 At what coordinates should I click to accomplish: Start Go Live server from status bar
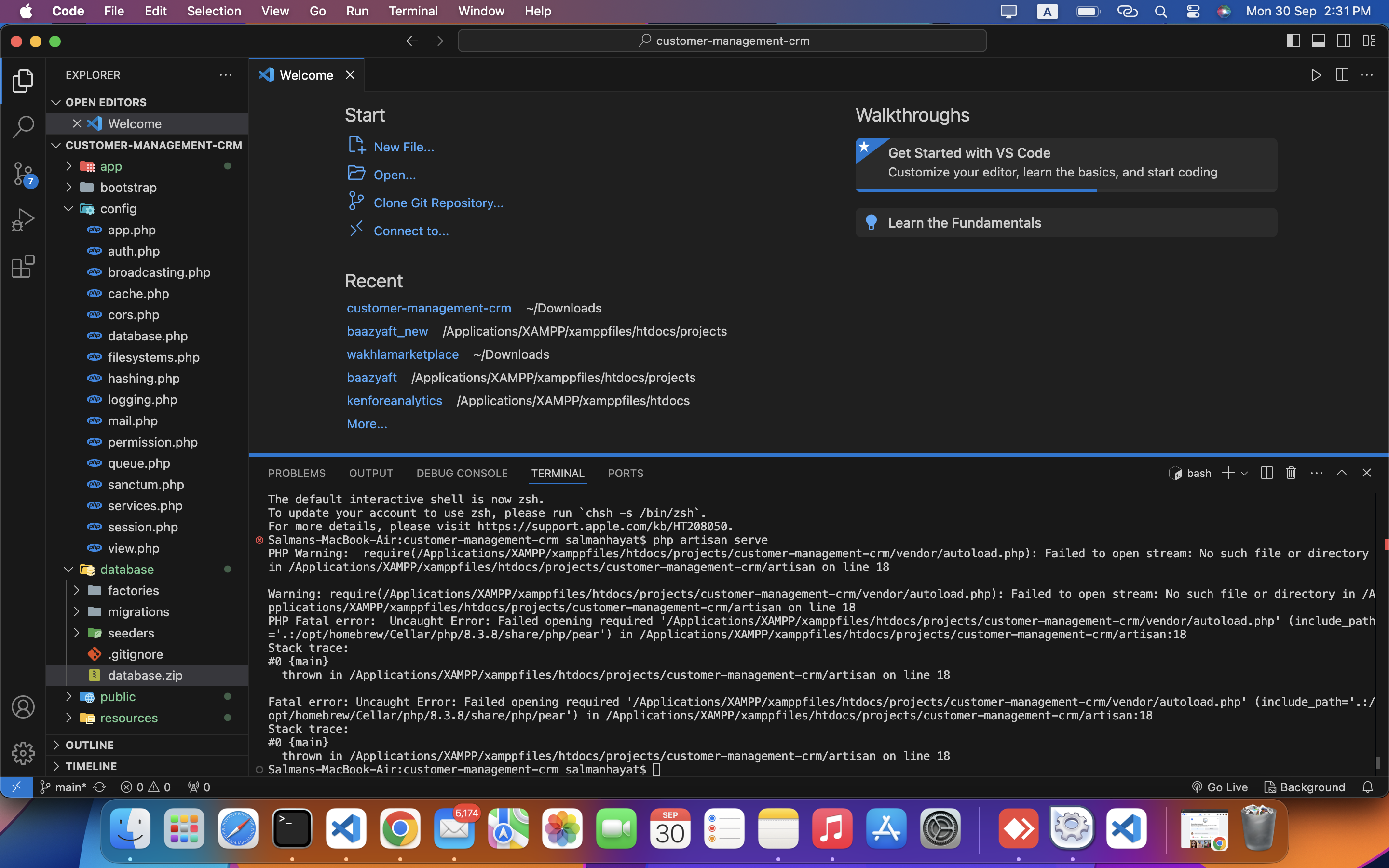pyautogui.click(x=1220, y=787)
